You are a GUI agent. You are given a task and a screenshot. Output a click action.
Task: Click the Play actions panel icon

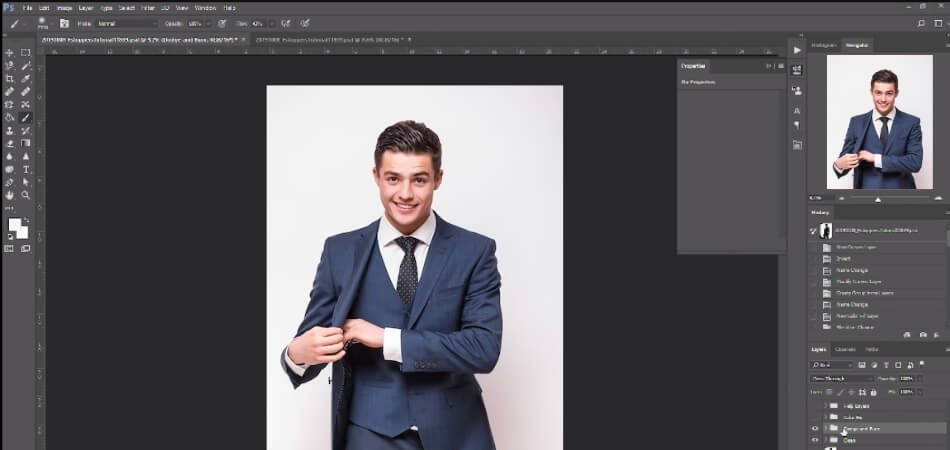[x=797, y=50]
